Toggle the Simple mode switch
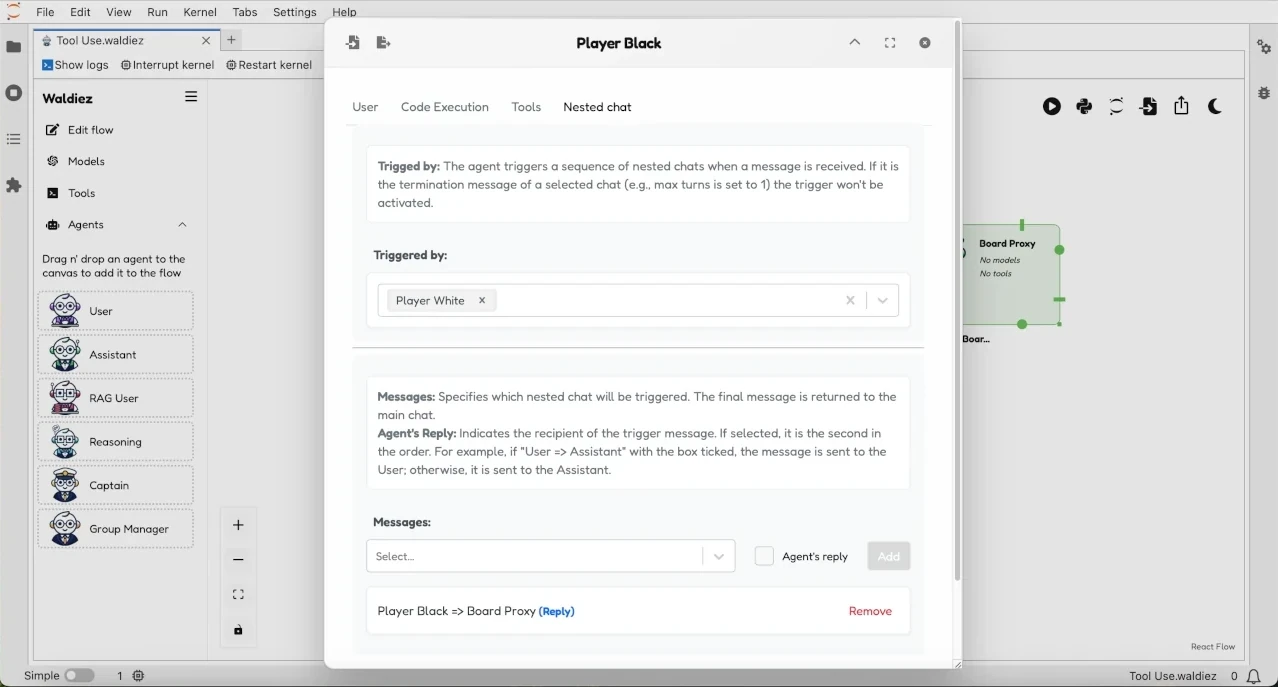 pos(79,676)
